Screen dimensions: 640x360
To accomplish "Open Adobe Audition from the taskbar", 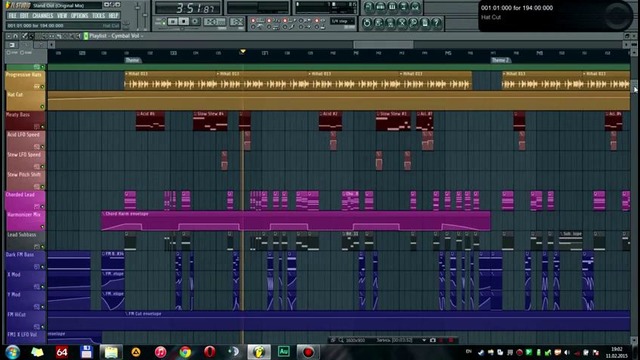I will (x=284, y=352).
